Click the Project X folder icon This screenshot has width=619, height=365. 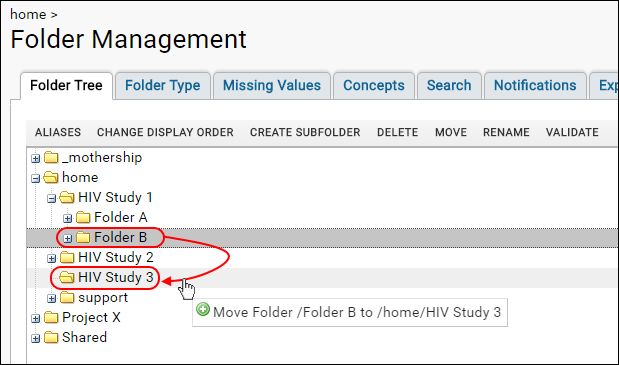coord(51,318)
